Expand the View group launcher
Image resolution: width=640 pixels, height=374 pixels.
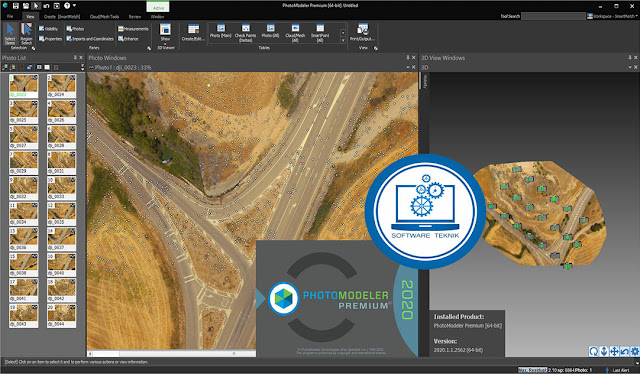point(376,48)
